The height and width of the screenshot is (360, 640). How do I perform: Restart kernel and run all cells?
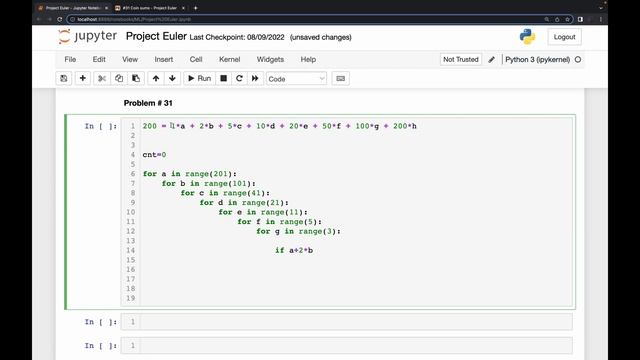255,78
